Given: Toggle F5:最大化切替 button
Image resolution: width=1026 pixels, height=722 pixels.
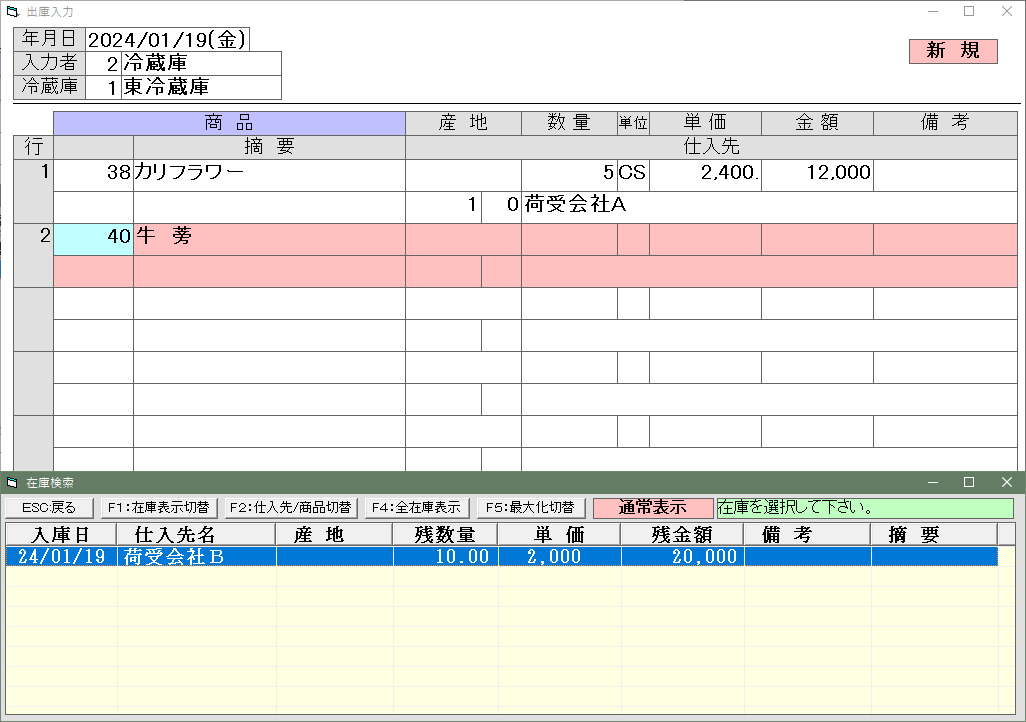Looking at the screenshot, I should (x=530, y=508).
